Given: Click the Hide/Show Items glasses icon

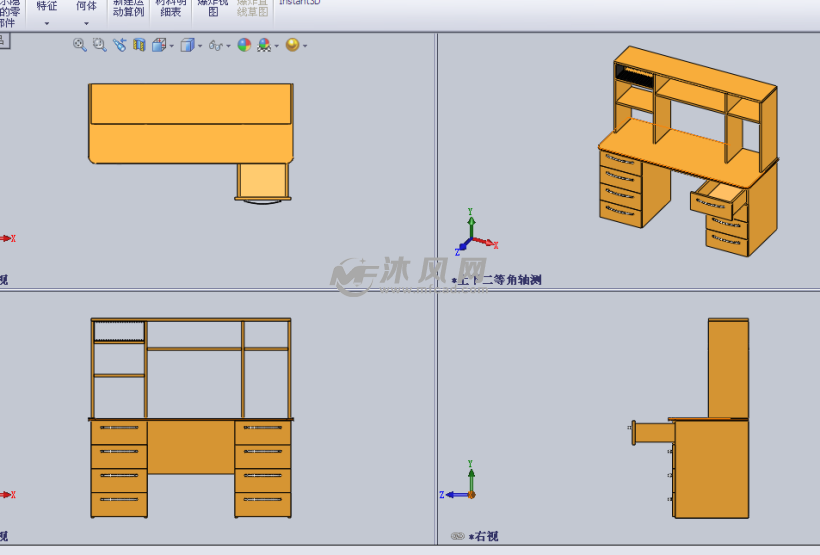Looking at the screenshot, I should pyautogui.click(x=215, y=45).
